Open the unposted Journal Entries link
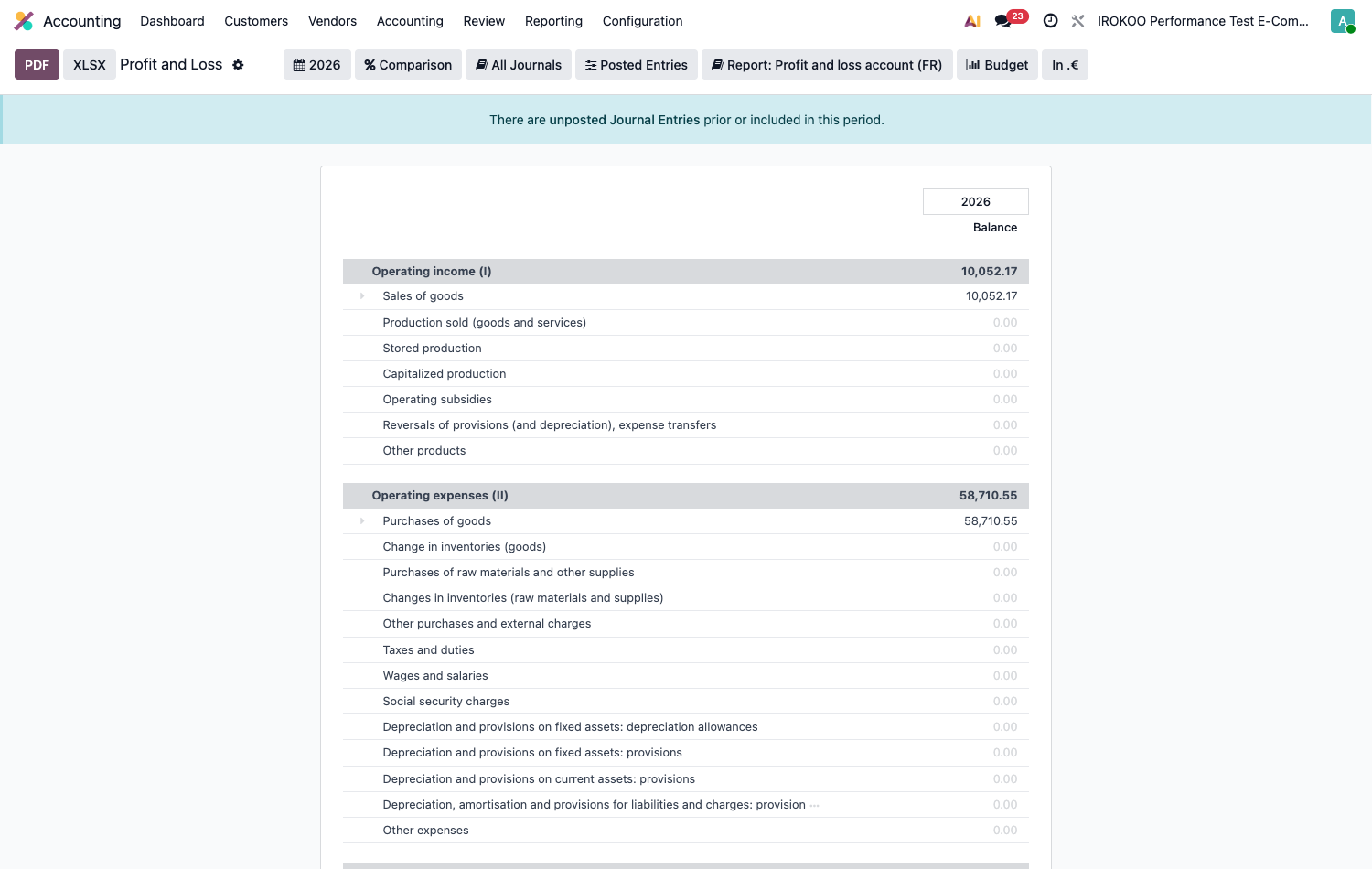1372x869 pixels. 625,120
